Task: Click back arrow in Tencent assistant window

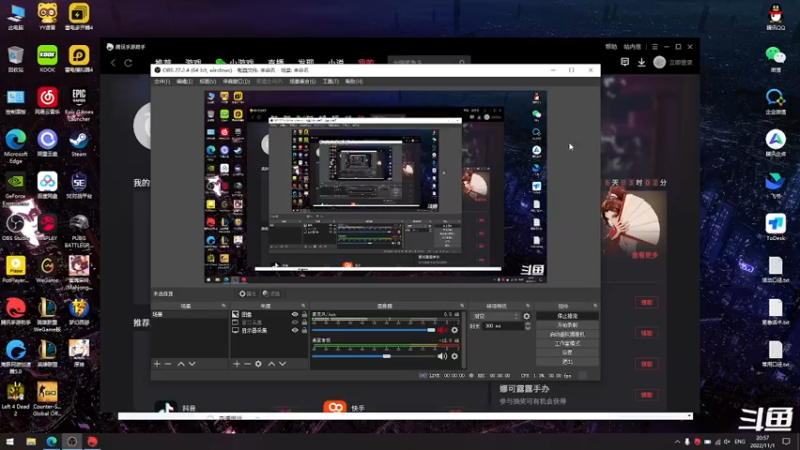Action: click(113, 63)
